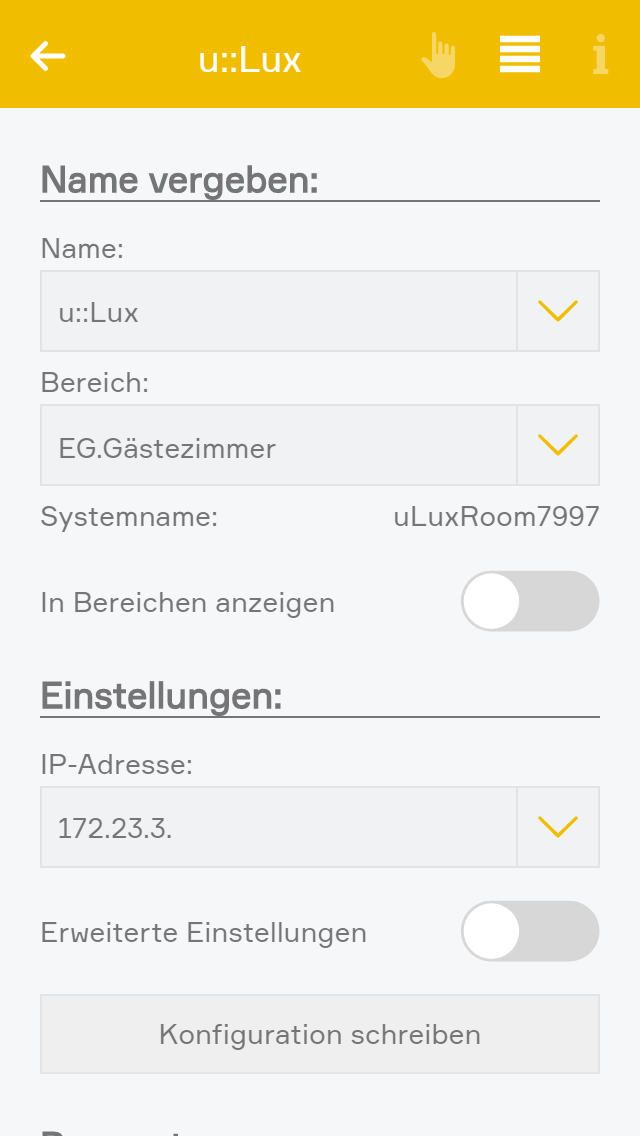Tap the u::Lux title in header
Viewport: 640px width, 1136px height.
250,59
